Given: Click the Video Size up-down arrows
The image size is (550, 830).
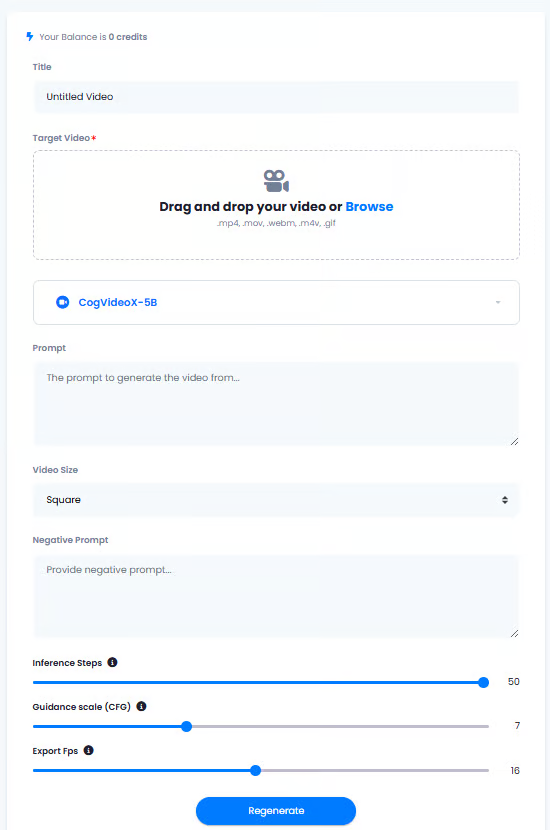Looking at the screenshot, I should click(505, 500).
